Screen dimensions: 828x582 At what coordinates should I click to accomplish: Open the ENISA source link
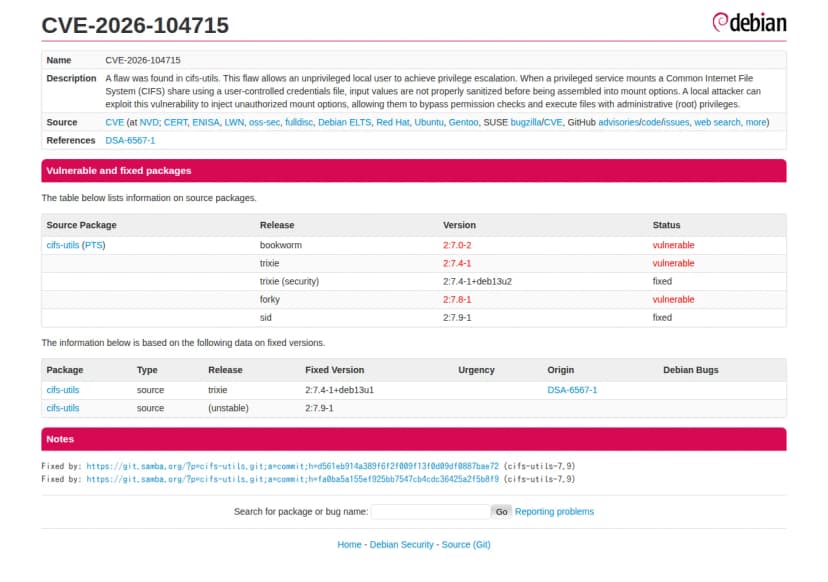[x=205, y=123]
